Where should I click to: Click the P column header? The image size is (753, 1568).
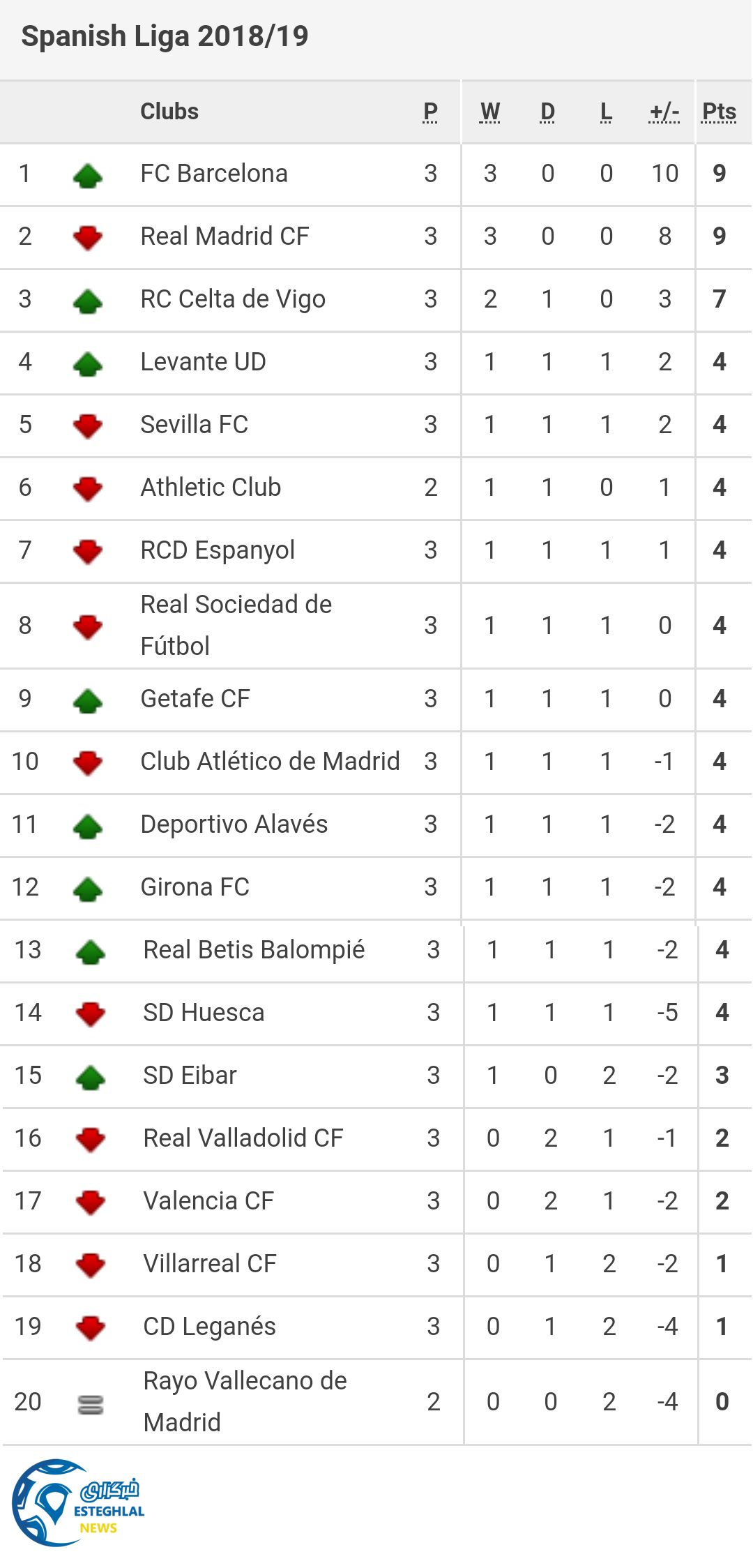coord(430,112)
